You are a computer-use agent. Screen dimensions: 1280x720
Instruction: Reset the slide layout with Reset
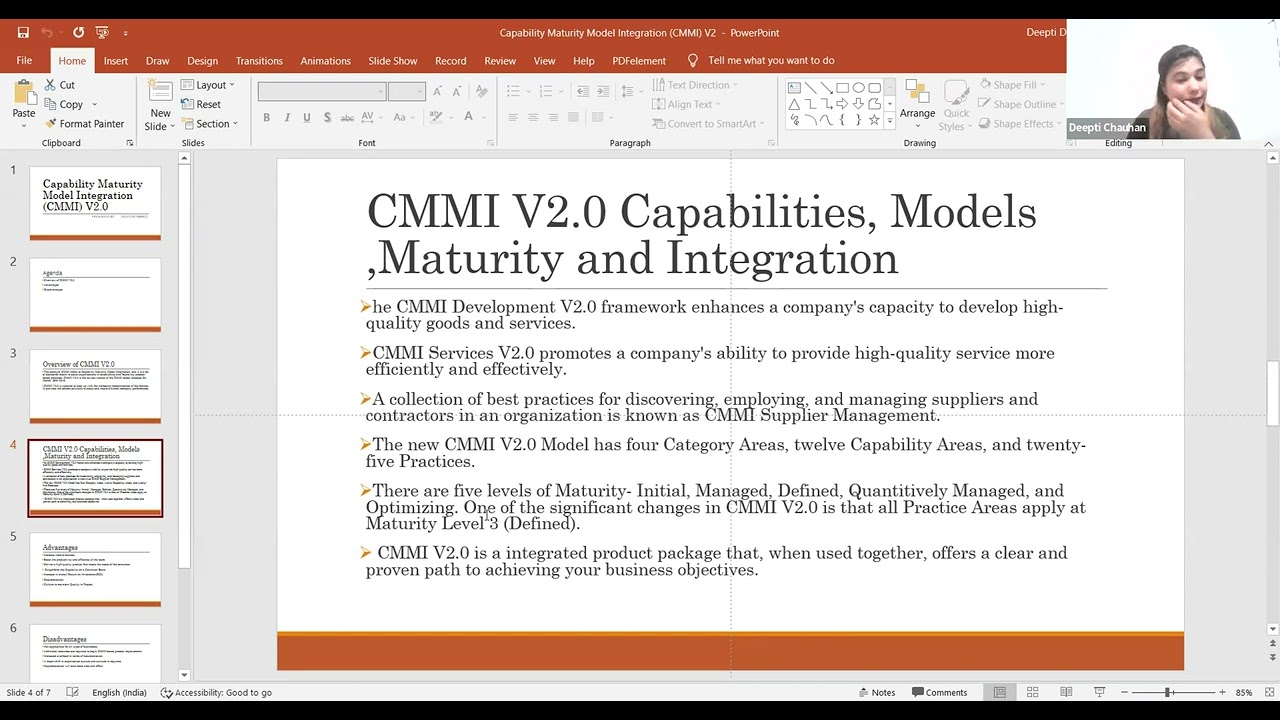(x=201, y=104)
